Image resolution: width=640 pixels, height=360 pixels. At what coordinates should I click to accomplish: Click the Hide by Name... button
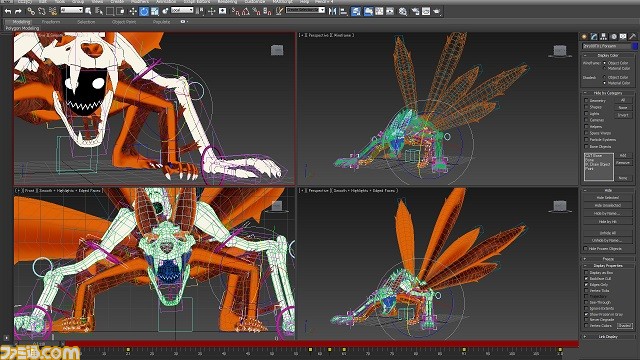click(608, 213)
